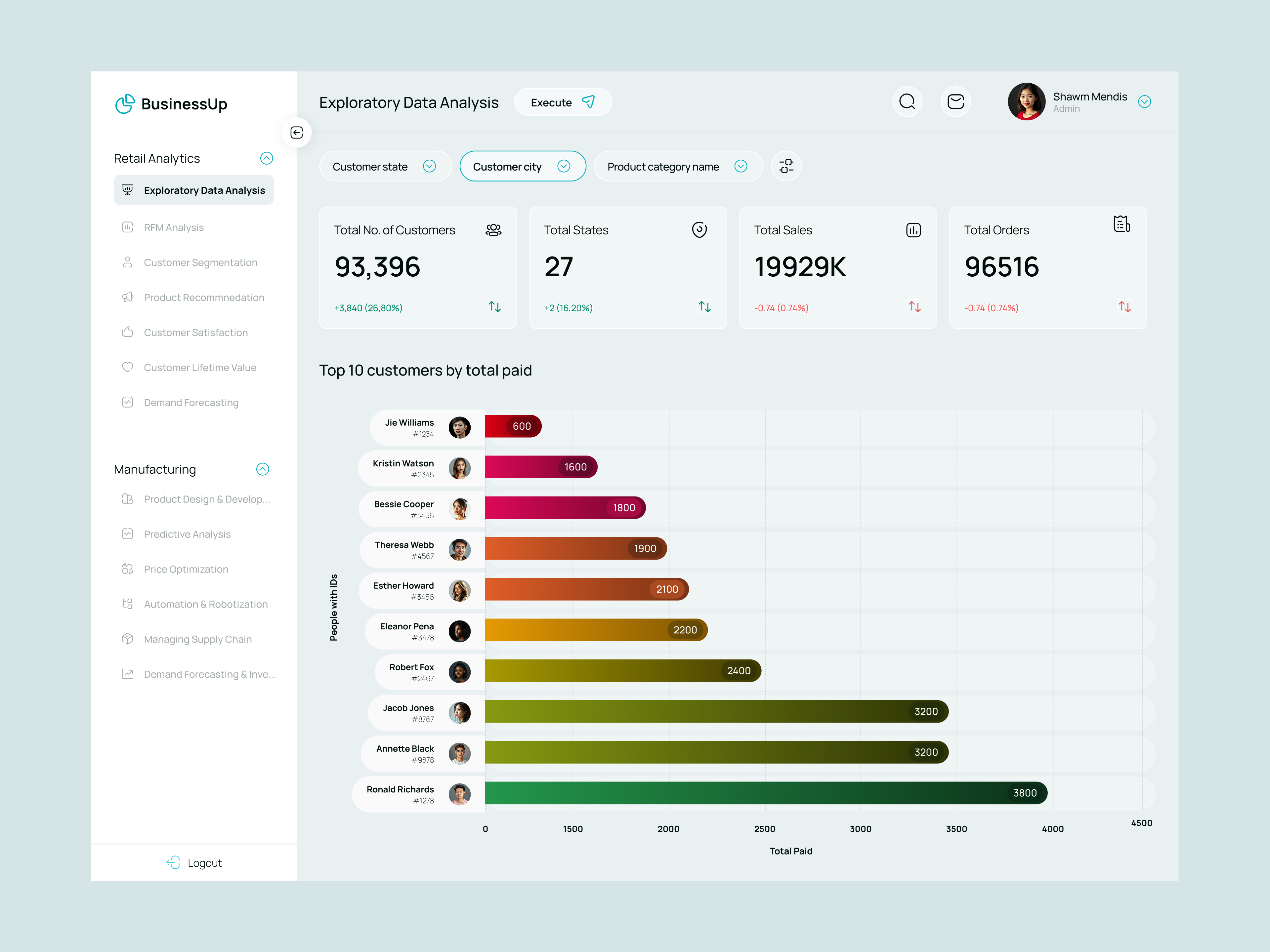Screen dimensions: 1270x952
Task: Collapse the Retail Analytics section
Action: (x=266, y=158)
